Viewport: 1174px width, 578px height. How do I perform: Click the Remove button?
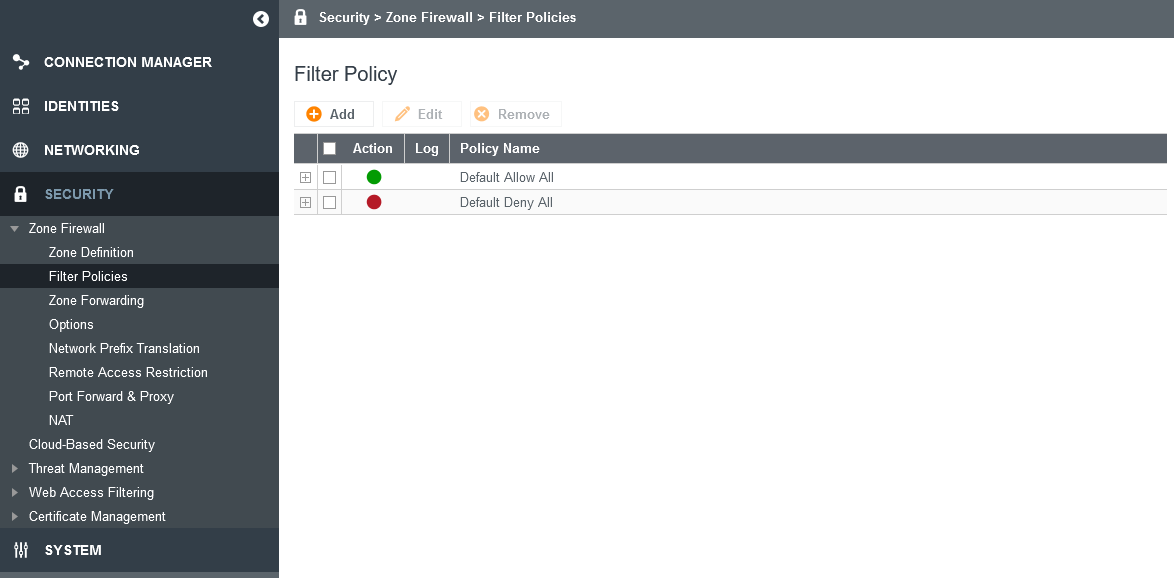516,114
